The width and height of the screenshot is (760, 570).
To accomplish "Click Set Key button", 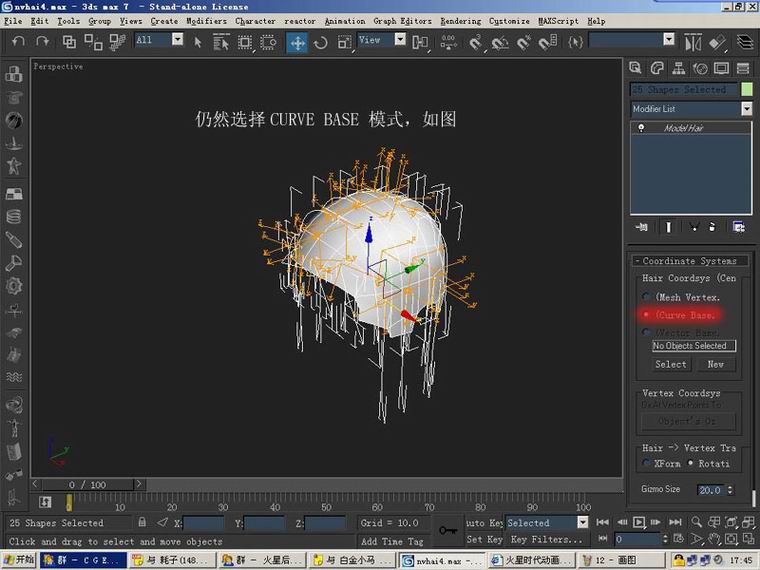I will pyautogui.click(x=484, y=539).
